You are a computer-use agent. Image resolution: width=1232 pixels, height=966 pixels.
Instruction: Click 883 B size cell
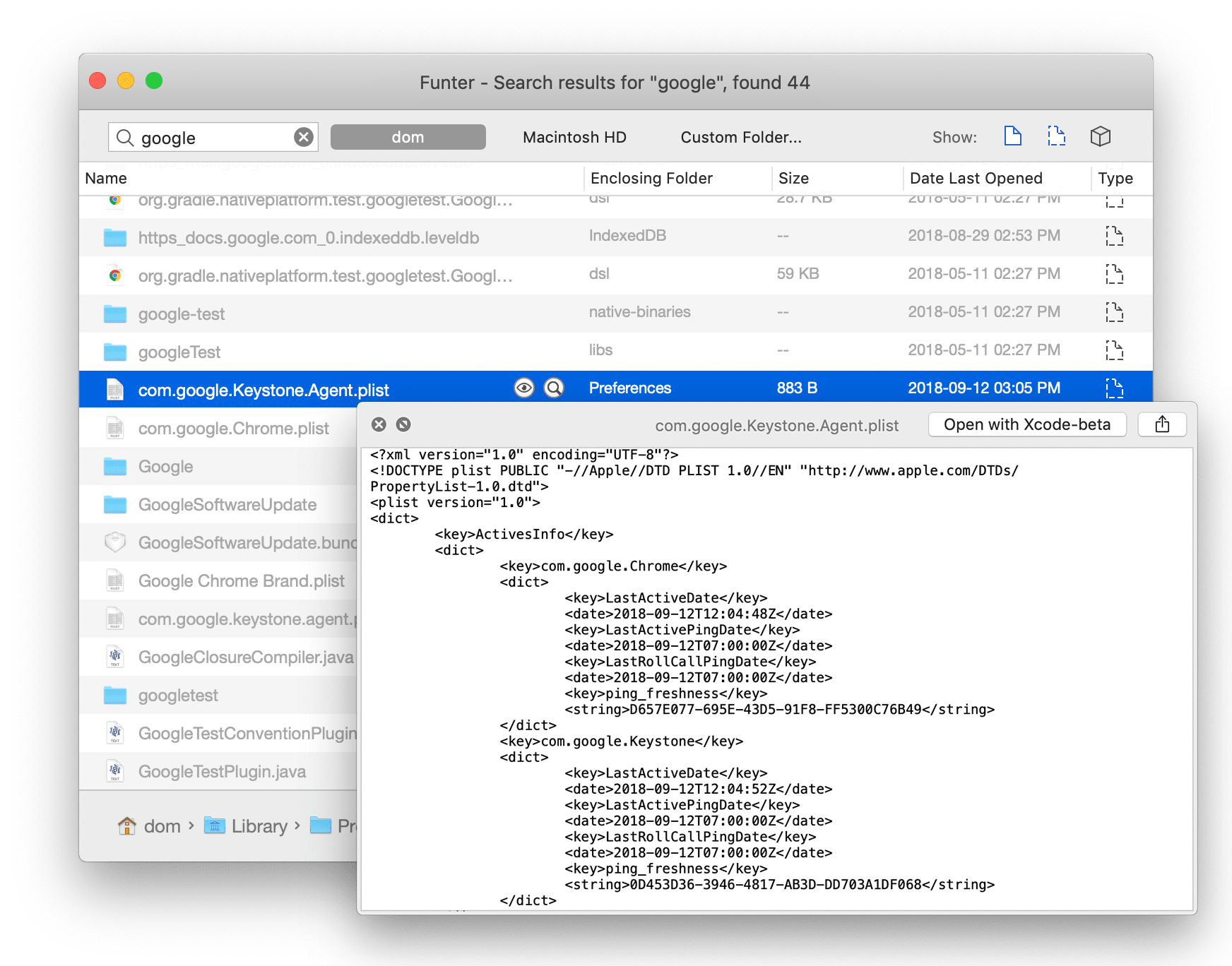point(797,388)
